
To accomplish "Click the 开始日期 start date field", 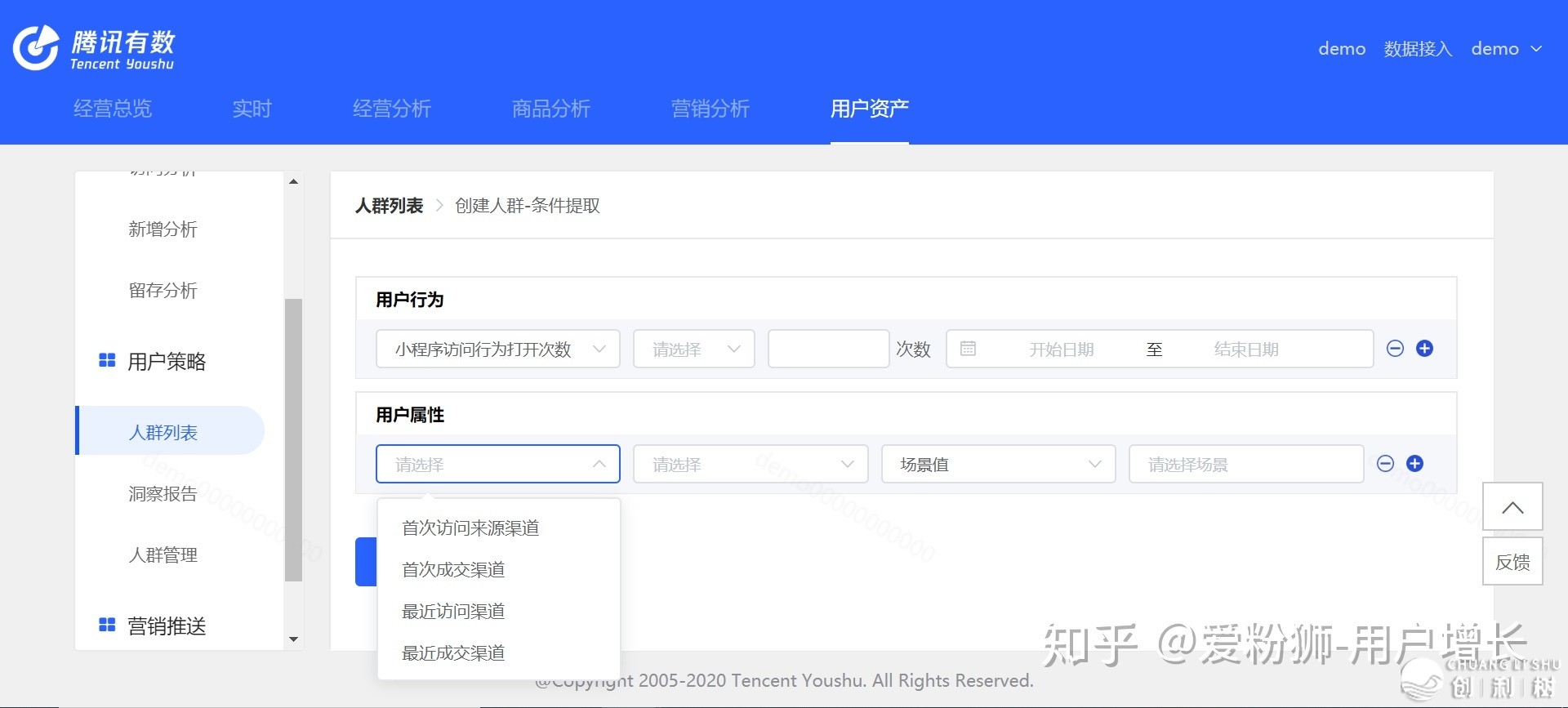I will [1060, 350].
